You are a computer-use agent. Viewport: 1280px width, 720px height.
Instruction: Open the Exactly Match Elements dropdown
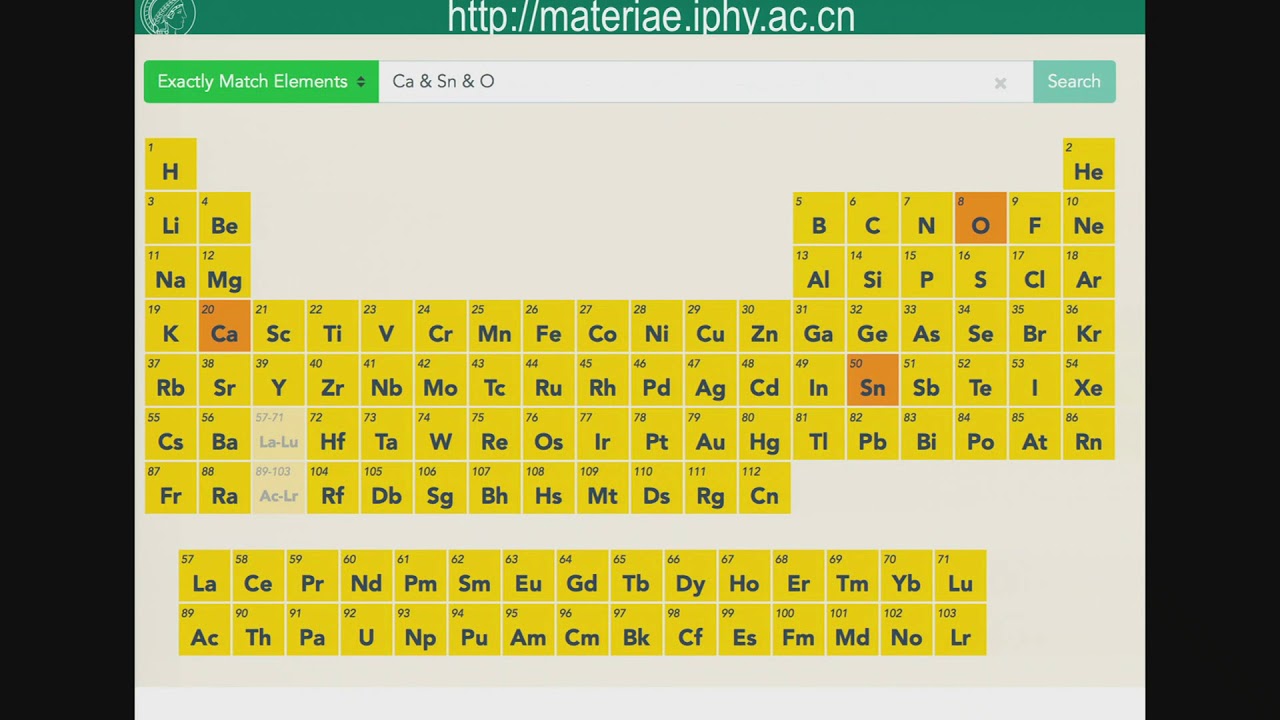pyautogui.click(x=261, y=82)
